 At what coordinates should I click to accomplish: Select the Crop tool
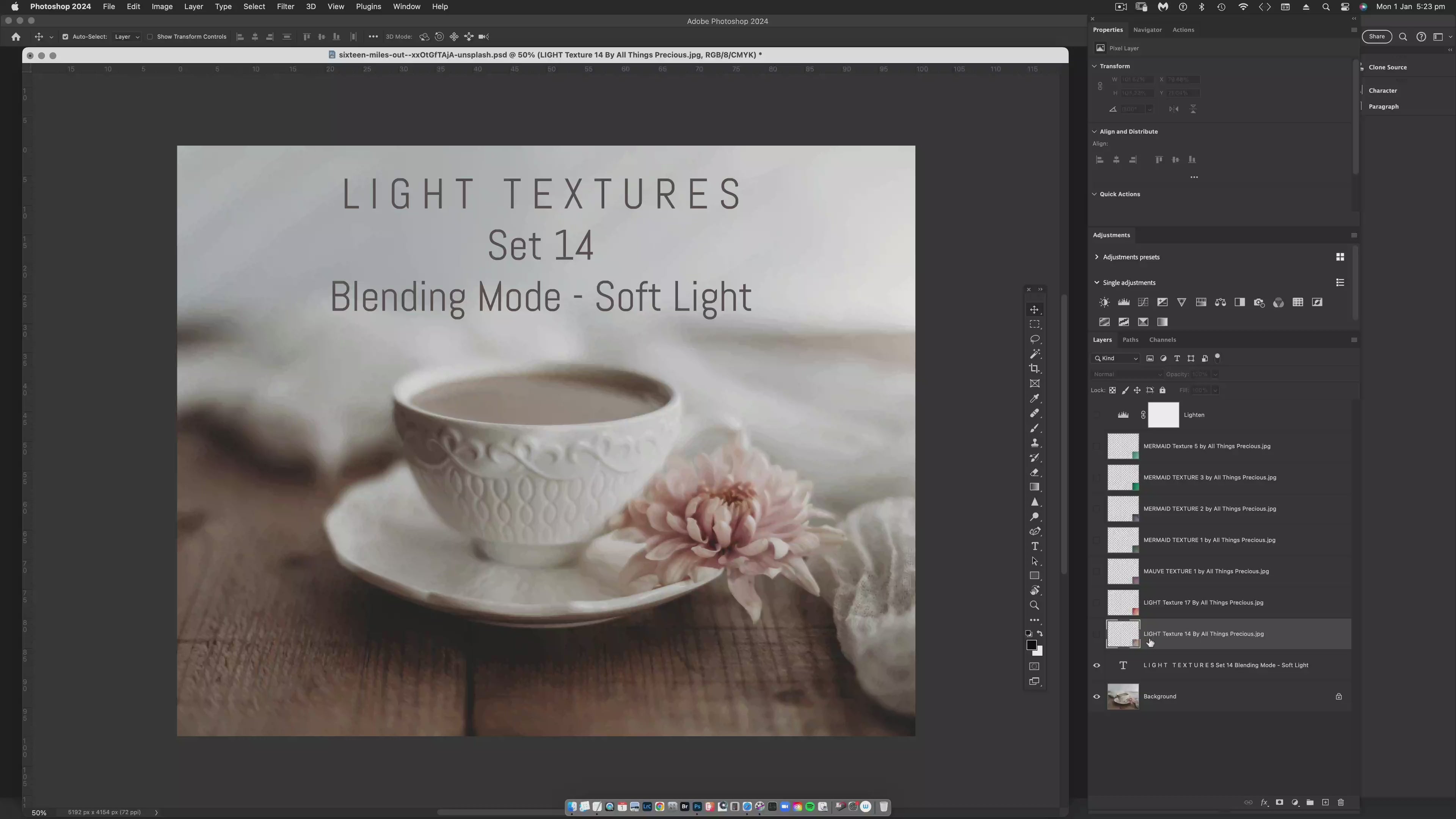pos(1034,369)
